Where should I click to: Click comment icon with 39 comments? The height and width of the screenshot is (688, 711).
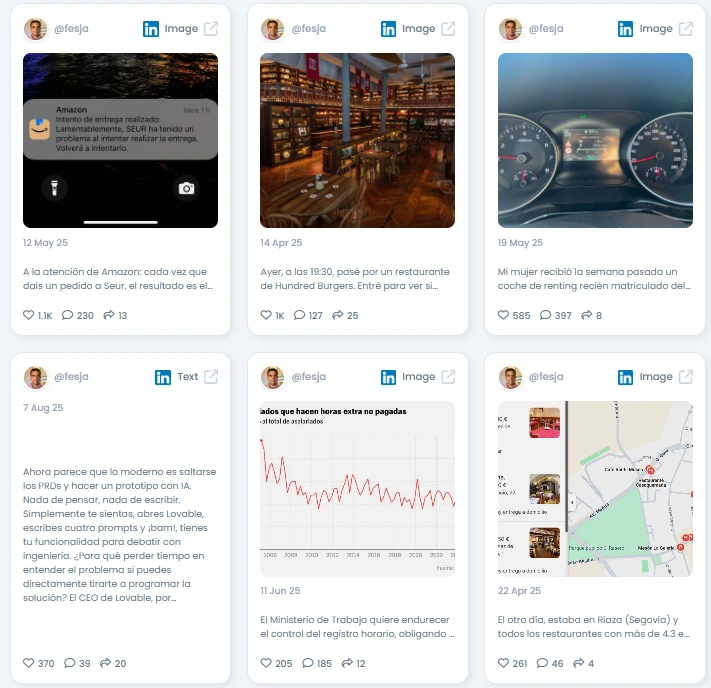[x=70, y=663]
